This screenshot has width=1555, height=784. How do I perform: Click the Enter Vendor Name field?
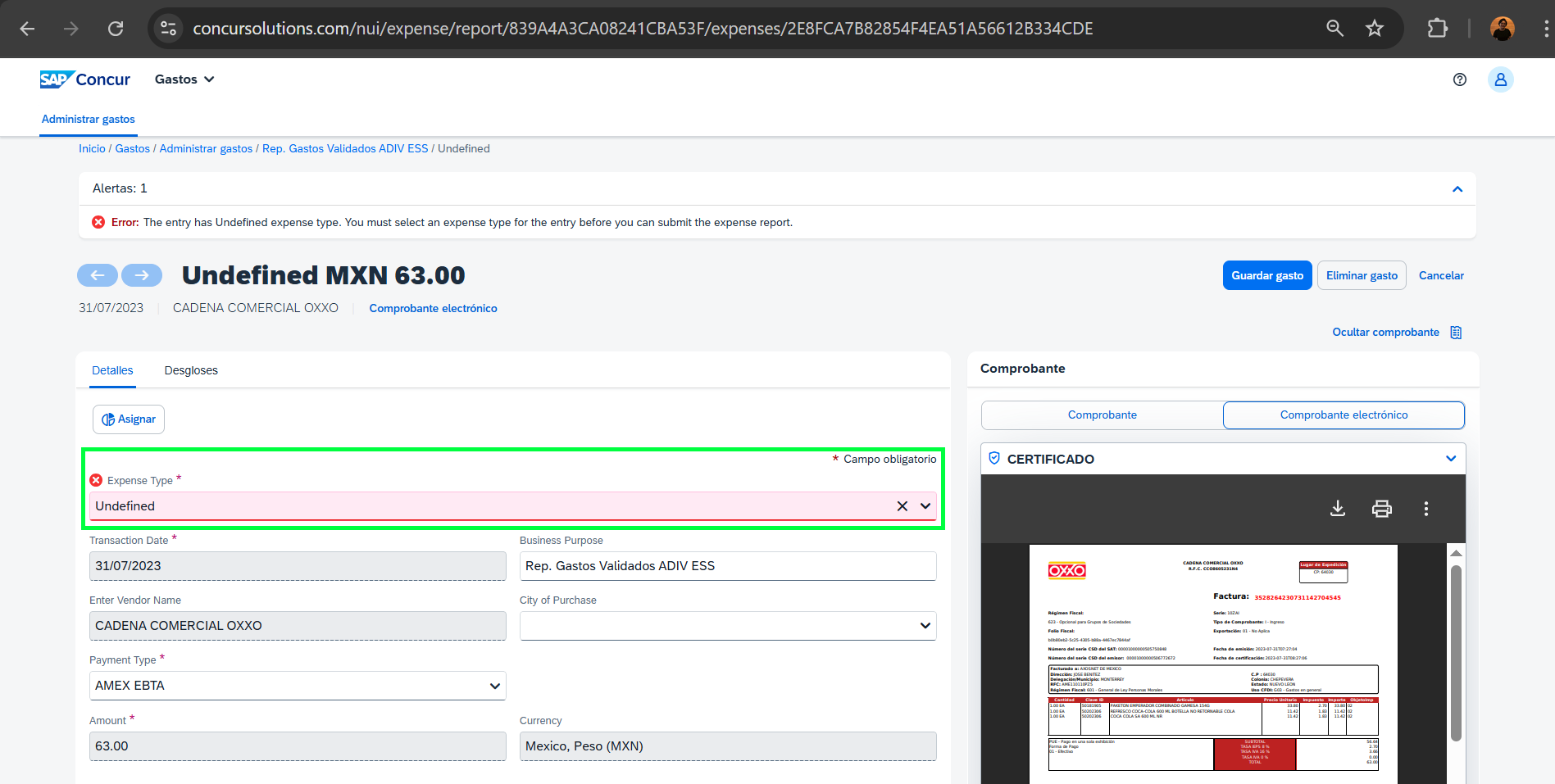point(298,626)
